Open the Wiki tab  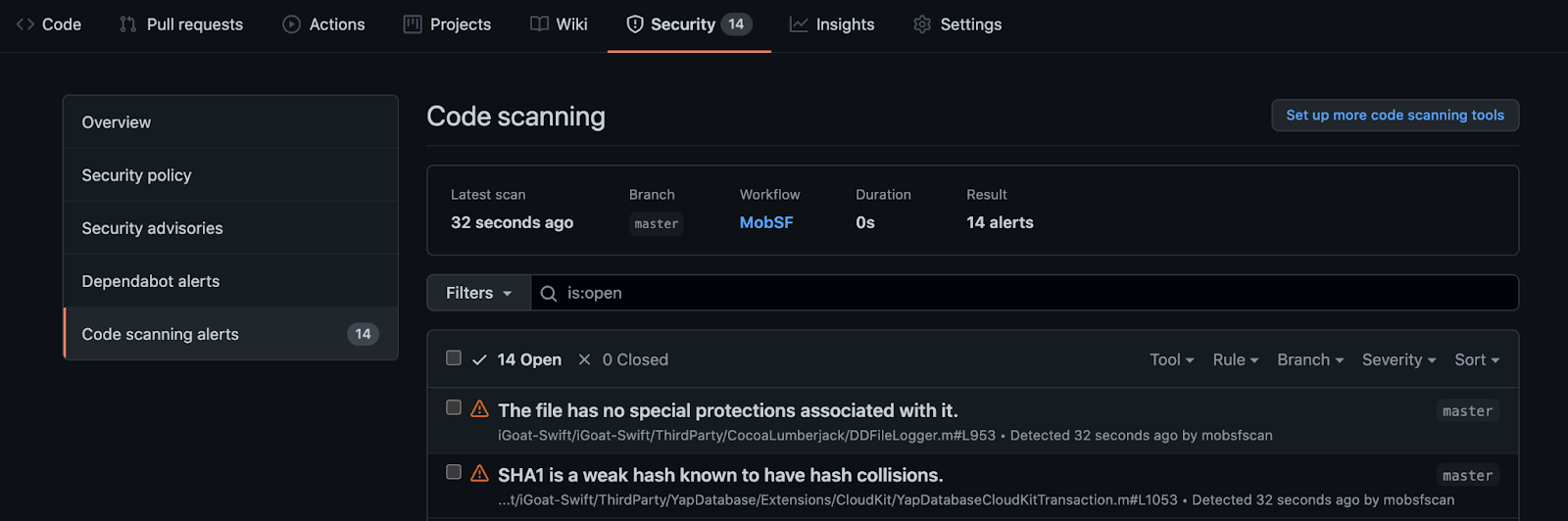559,24
